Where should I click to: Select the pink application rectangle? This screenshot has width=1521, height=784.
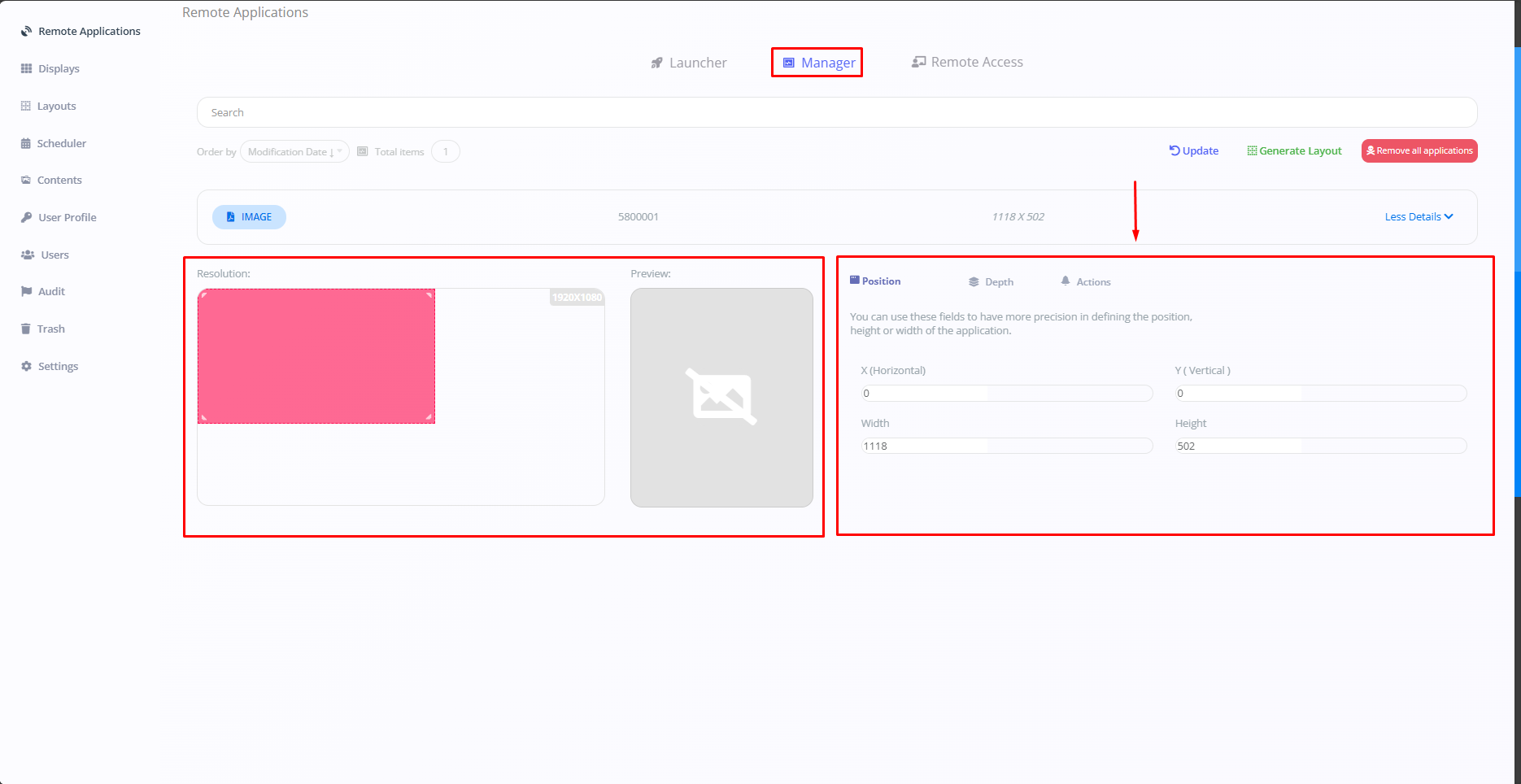316,356
